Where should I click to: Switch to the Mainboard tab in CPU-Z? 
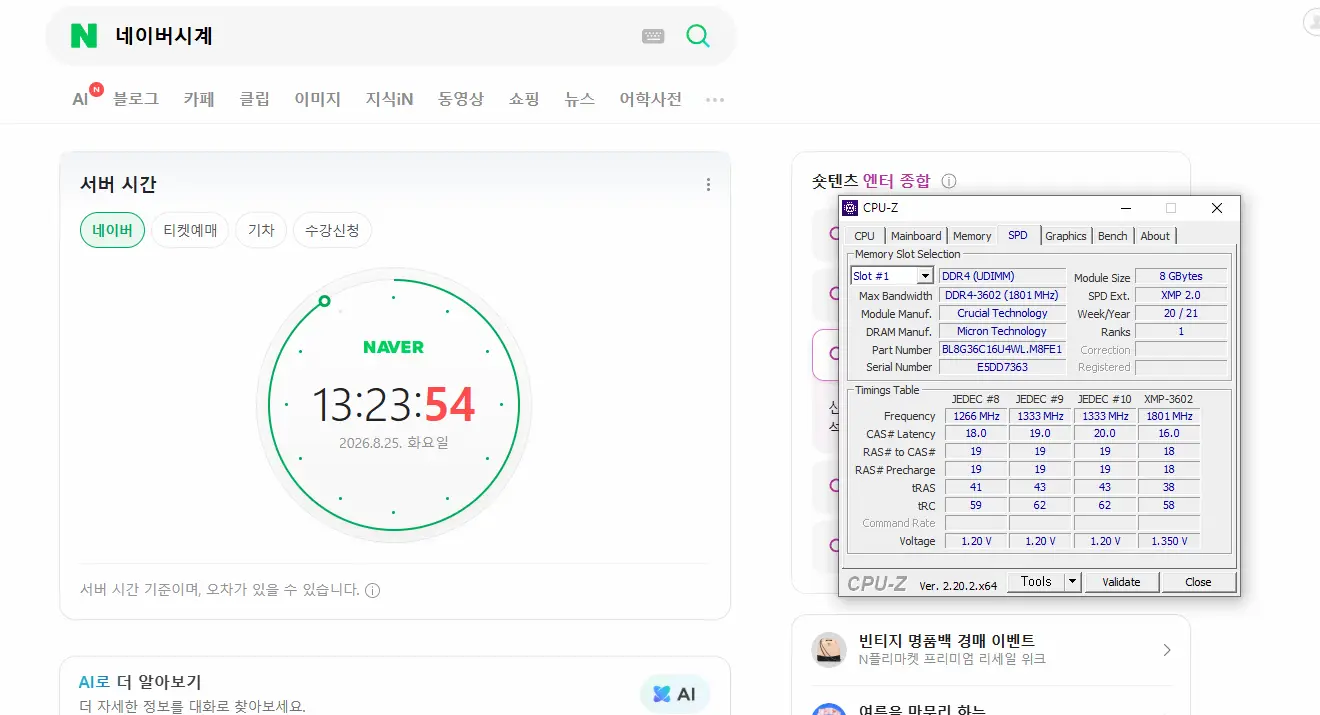916,236
